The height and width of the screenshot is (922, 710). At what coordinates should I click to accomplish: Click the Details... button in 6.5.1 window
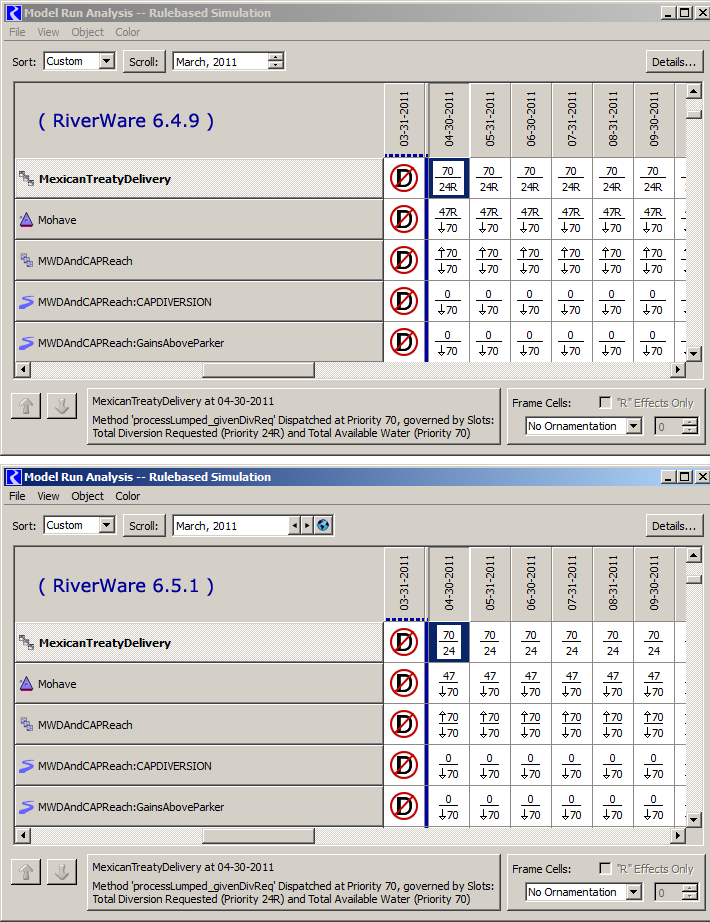coord(674,526)
